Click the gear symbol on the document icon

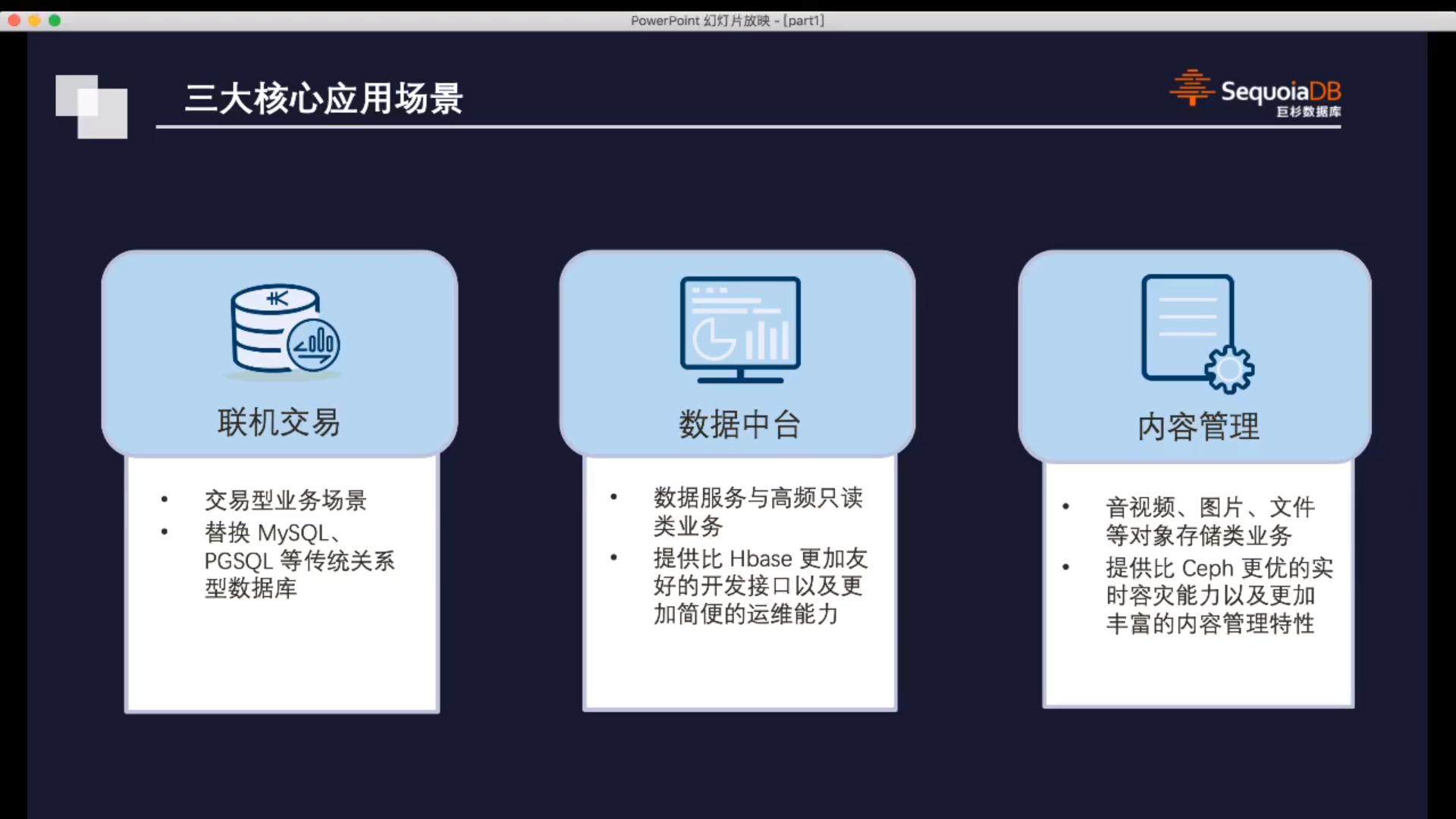pos(1230,369)
